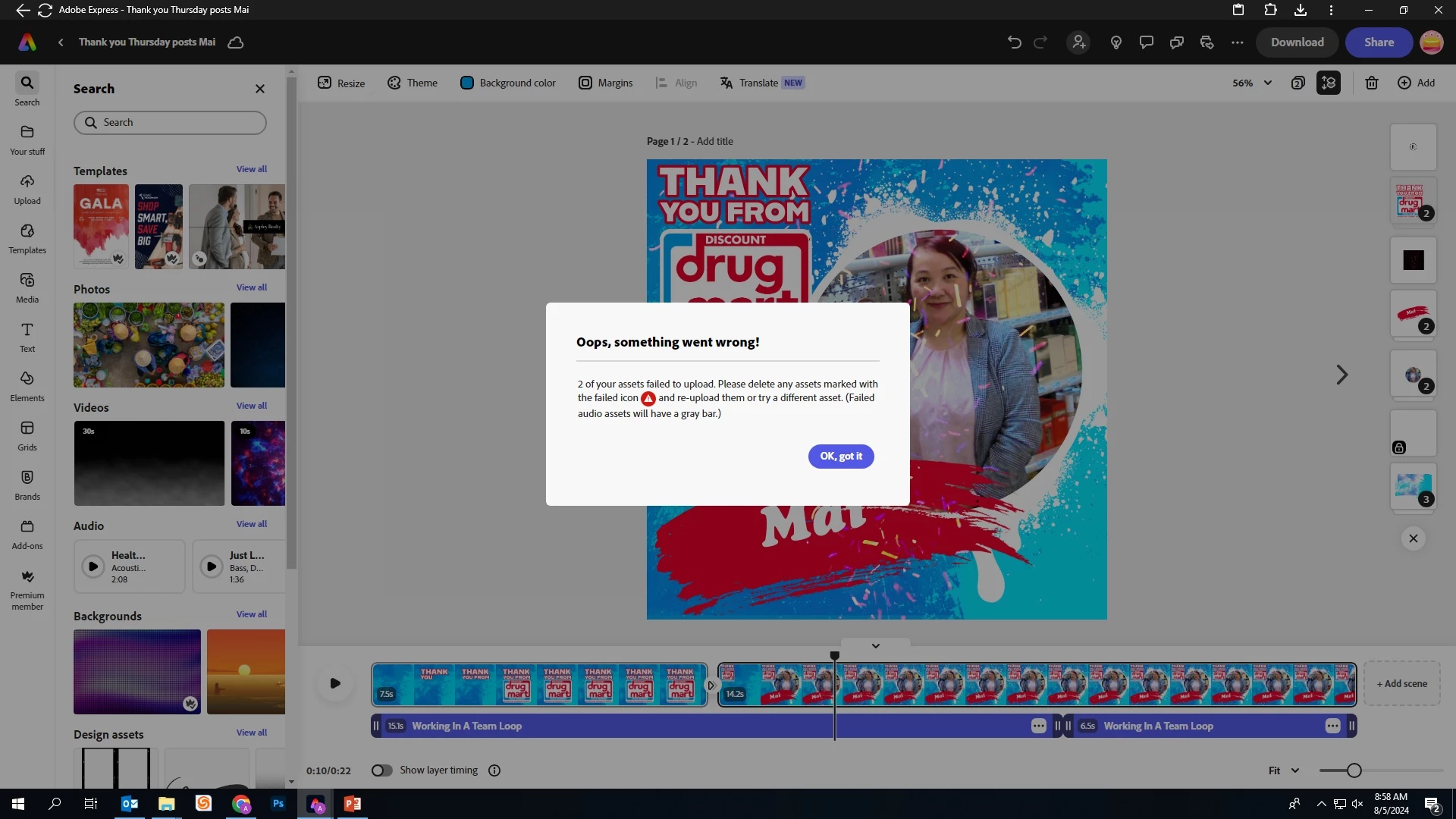Open the Text tab in sidebar
The width and height of the screenshot is (1456, 819).
(27, 337)
